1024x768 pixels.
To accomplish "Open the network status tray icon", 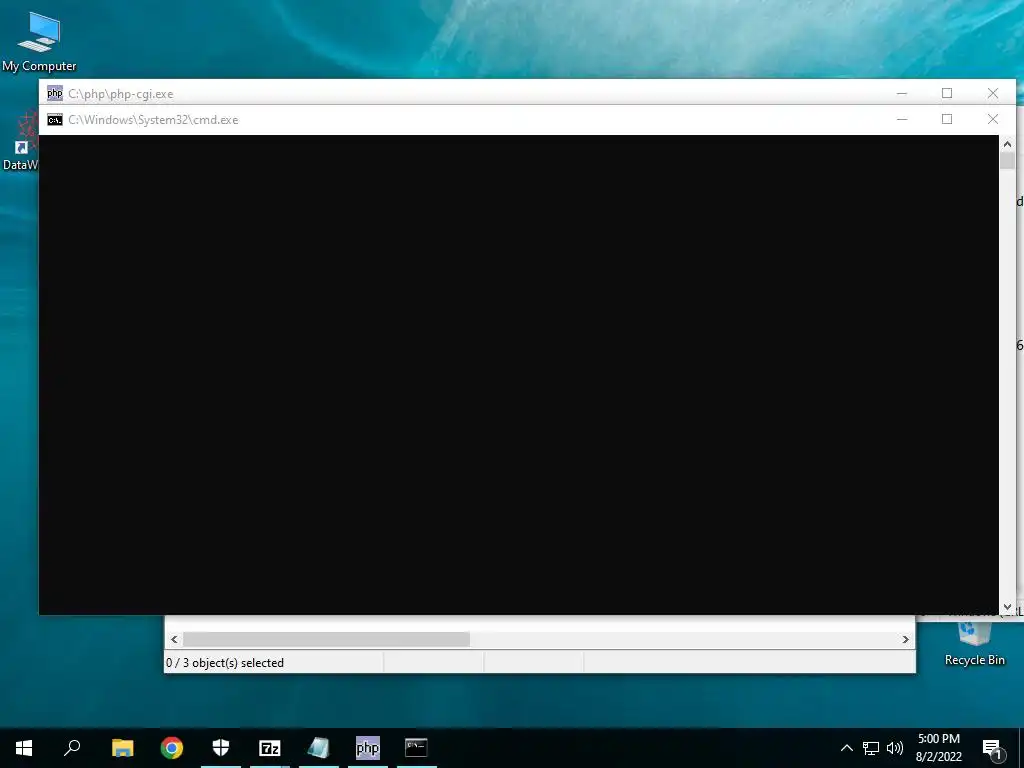I will click(871, 748).
